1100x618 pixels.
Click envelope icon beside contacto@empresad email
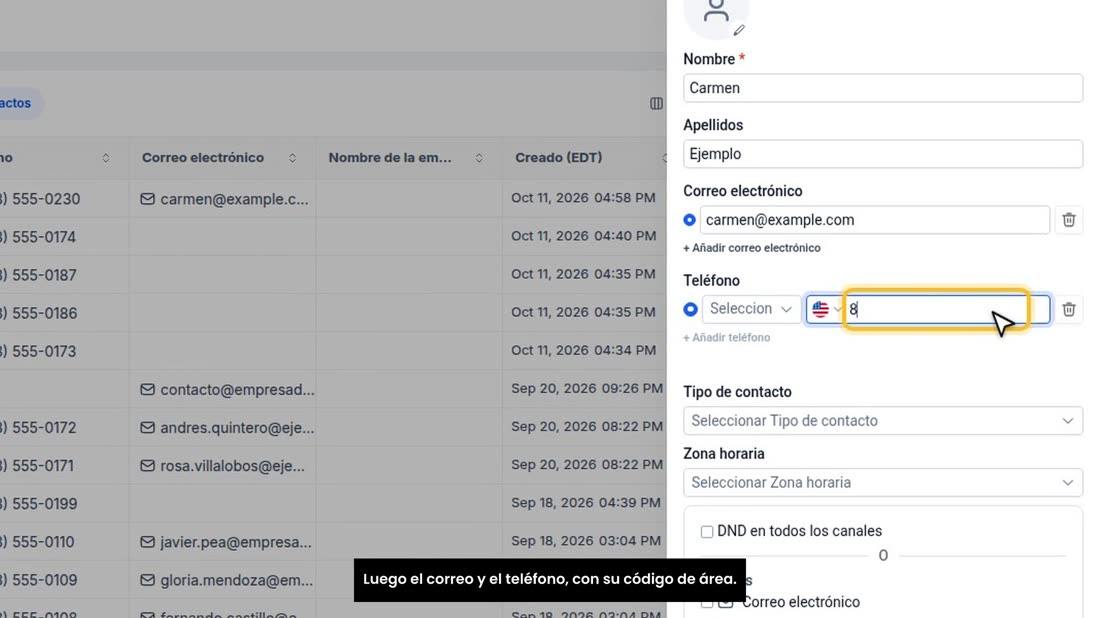(147, 389)
